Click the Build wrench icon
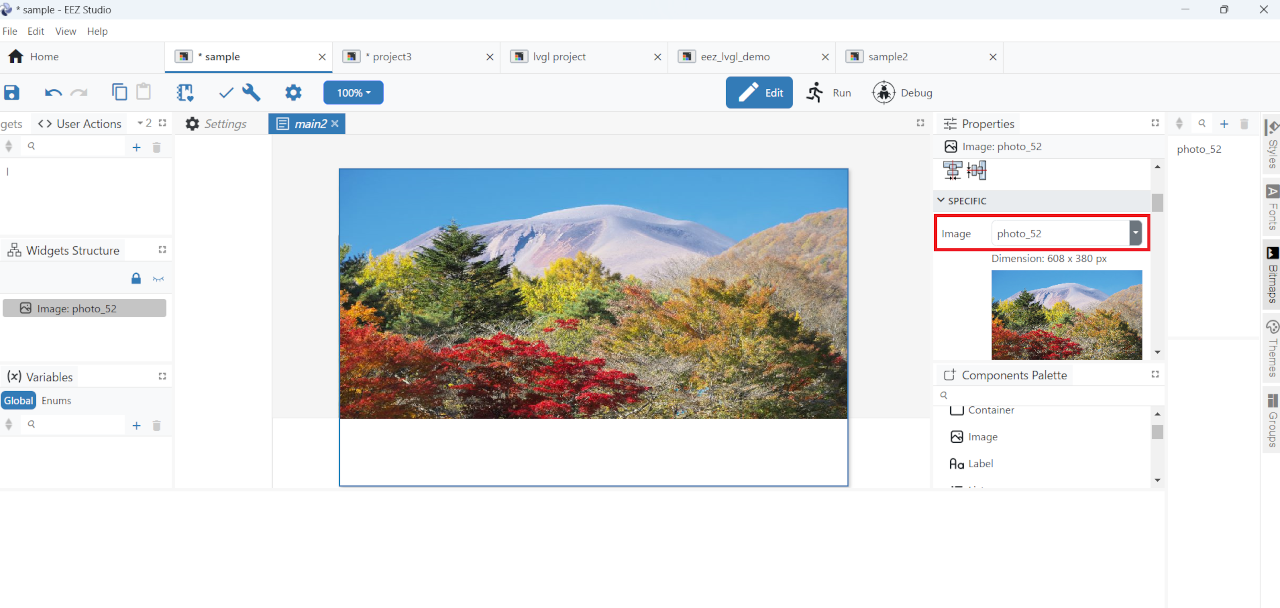 (x=251, y=93)
